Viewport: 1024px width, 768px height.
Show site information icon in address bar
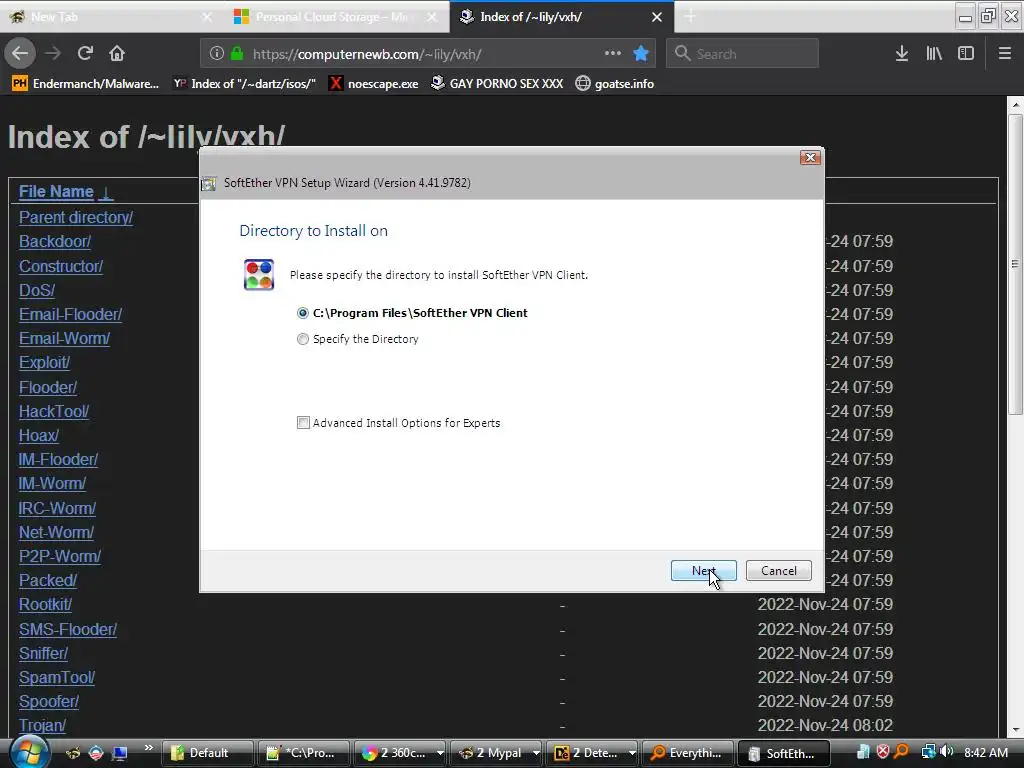217,54
